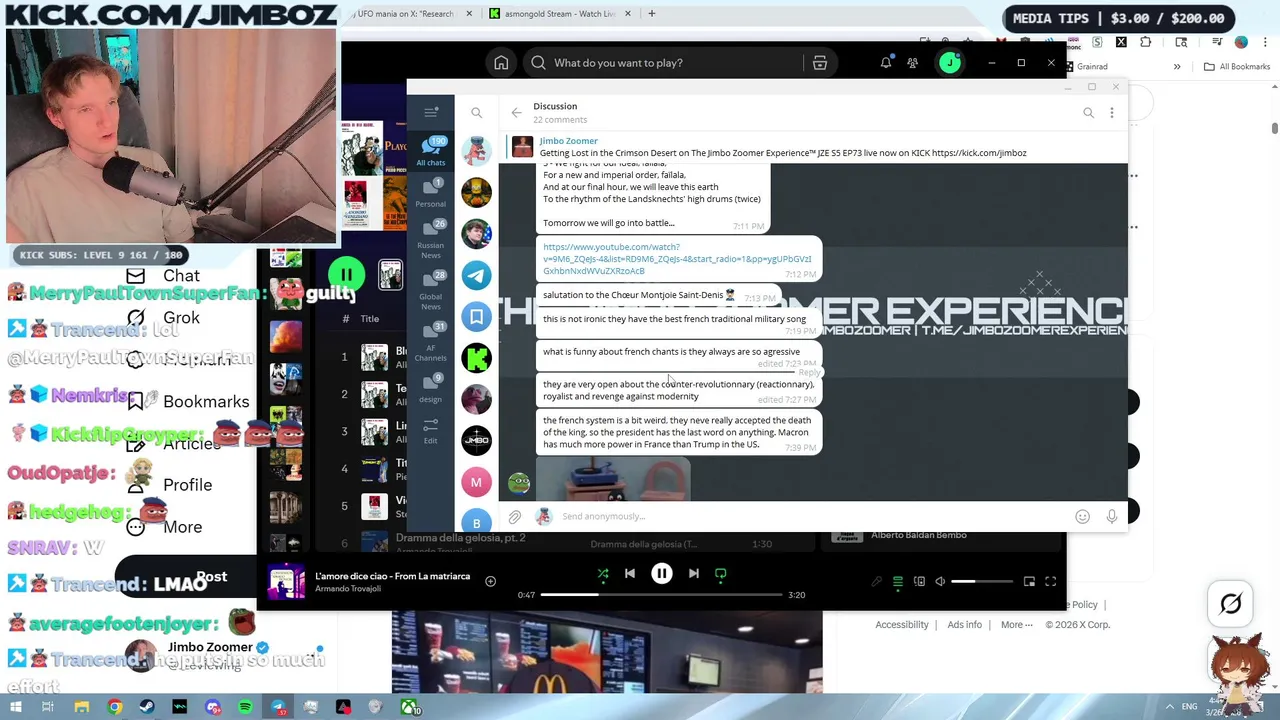Add L'amore dice ciao to Liked Songs

pyautogui.click(x=490, y=581)
